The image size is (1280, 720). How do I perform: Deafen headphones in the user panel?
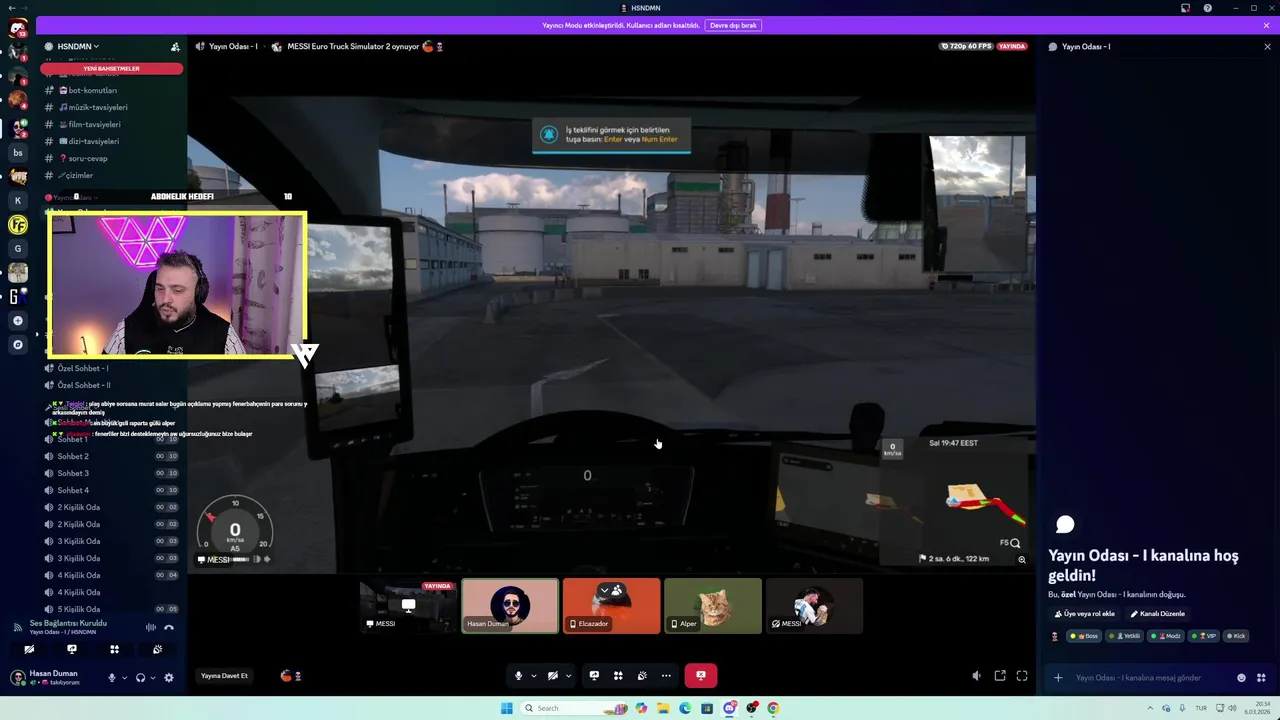click(x=140, y=677)
